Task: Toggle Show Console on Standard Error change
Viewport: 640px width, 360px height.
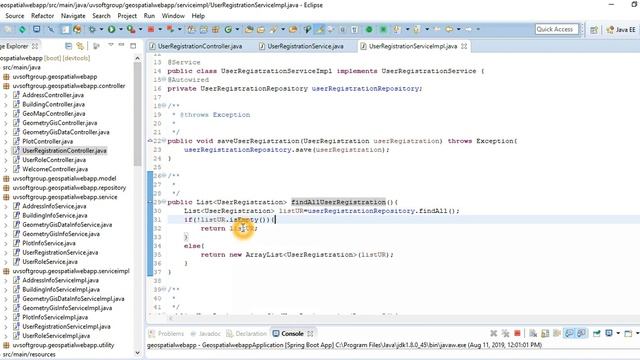Action: (581, 333)
